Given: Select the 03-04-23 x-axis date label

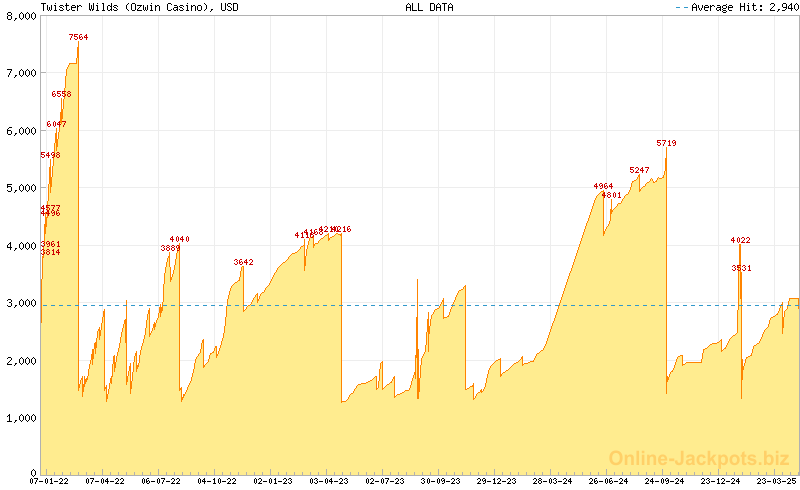Looking at the screenshot, I should pos(328,481).
